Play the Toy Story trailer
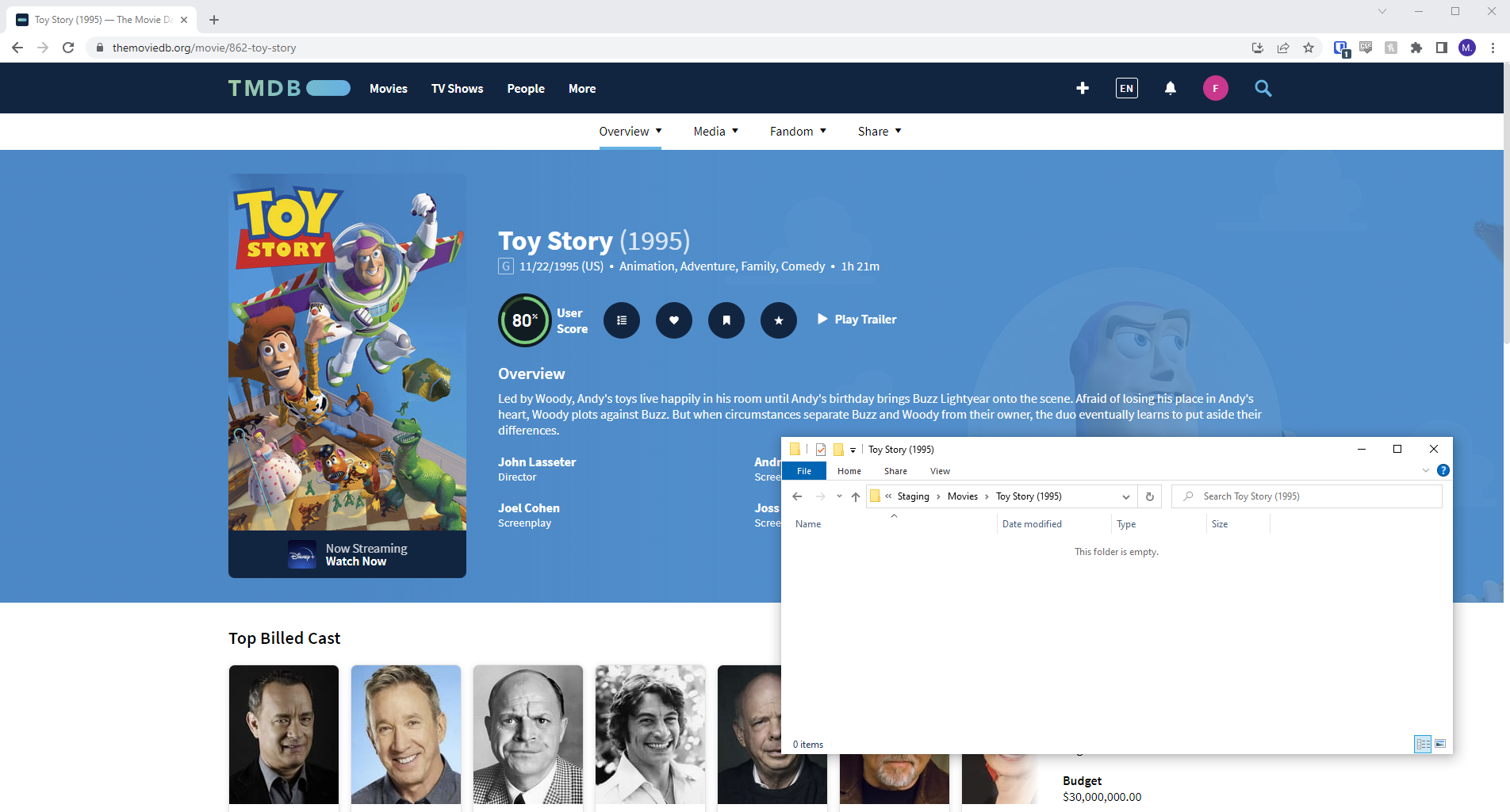The height and width of the screenshot is (812, 1510). click(857, 320)
